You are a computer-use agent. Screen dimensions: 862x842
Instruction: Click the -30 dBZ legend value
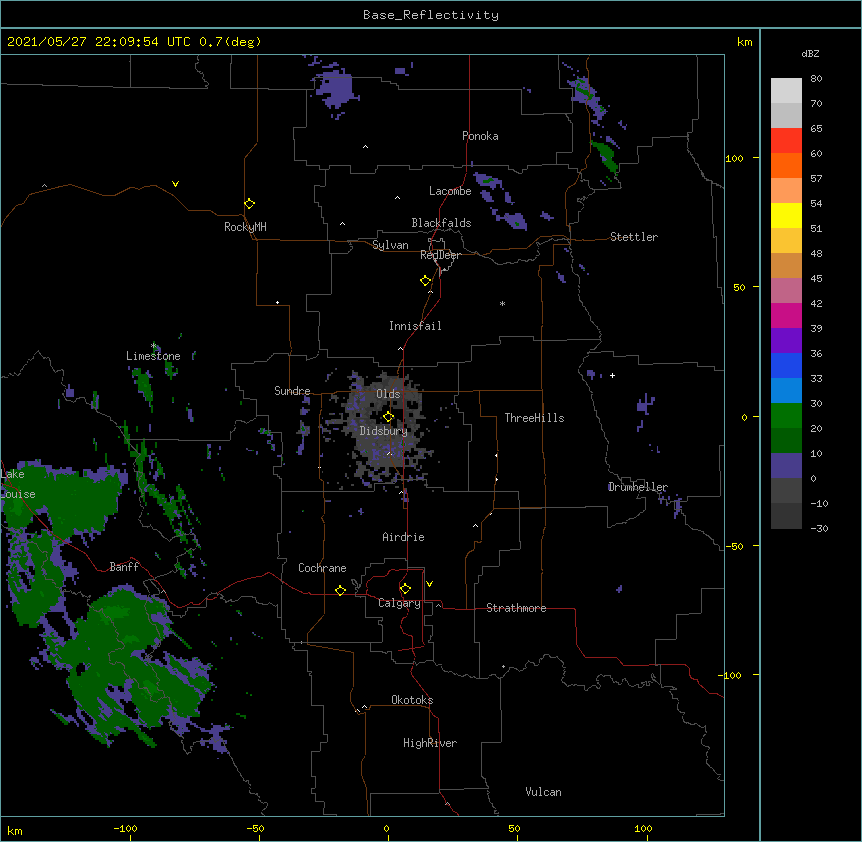pos(819,529)
